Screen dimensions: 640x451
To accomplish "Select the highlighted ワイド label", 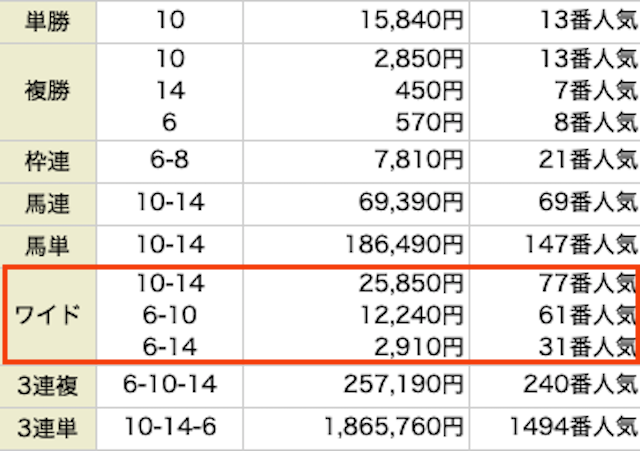I will click(x=47, y=315).
